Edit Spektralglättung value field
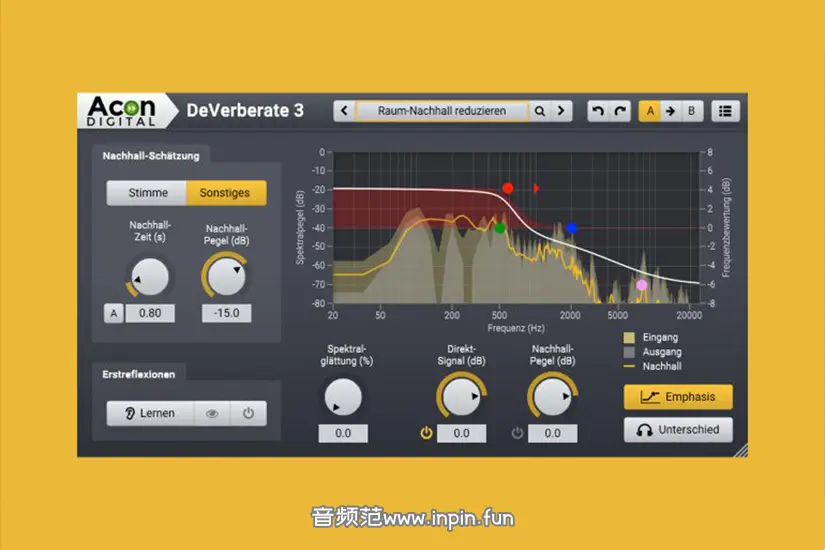Screen dimensions: 825x550 tap(343, 433)
